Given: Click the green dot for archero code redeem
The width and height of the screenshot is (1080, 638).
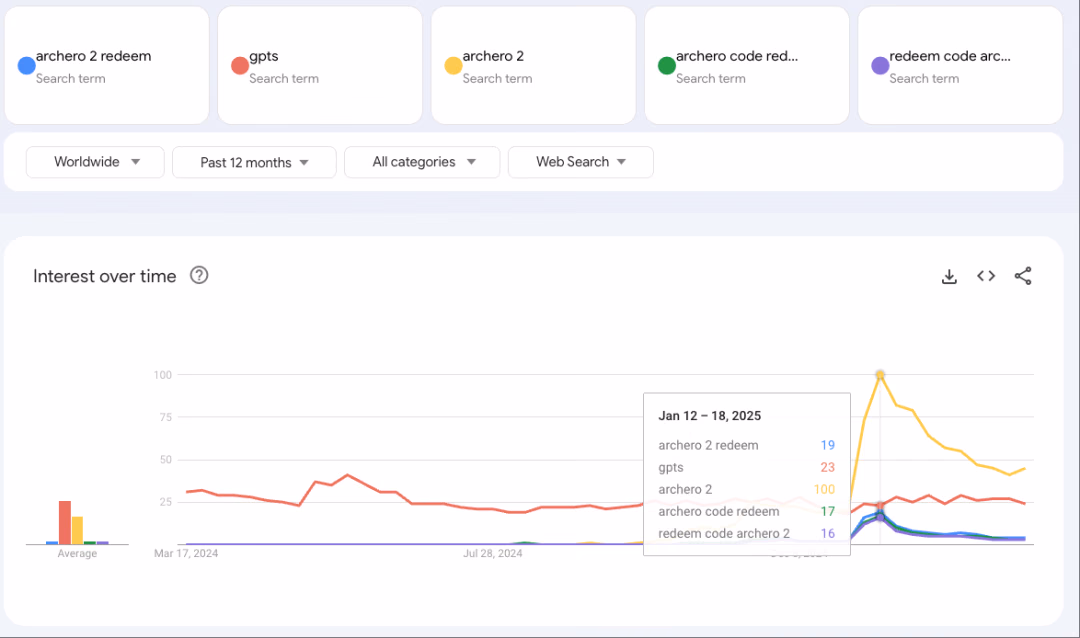Looking at the screenshot, I should 667,65.
